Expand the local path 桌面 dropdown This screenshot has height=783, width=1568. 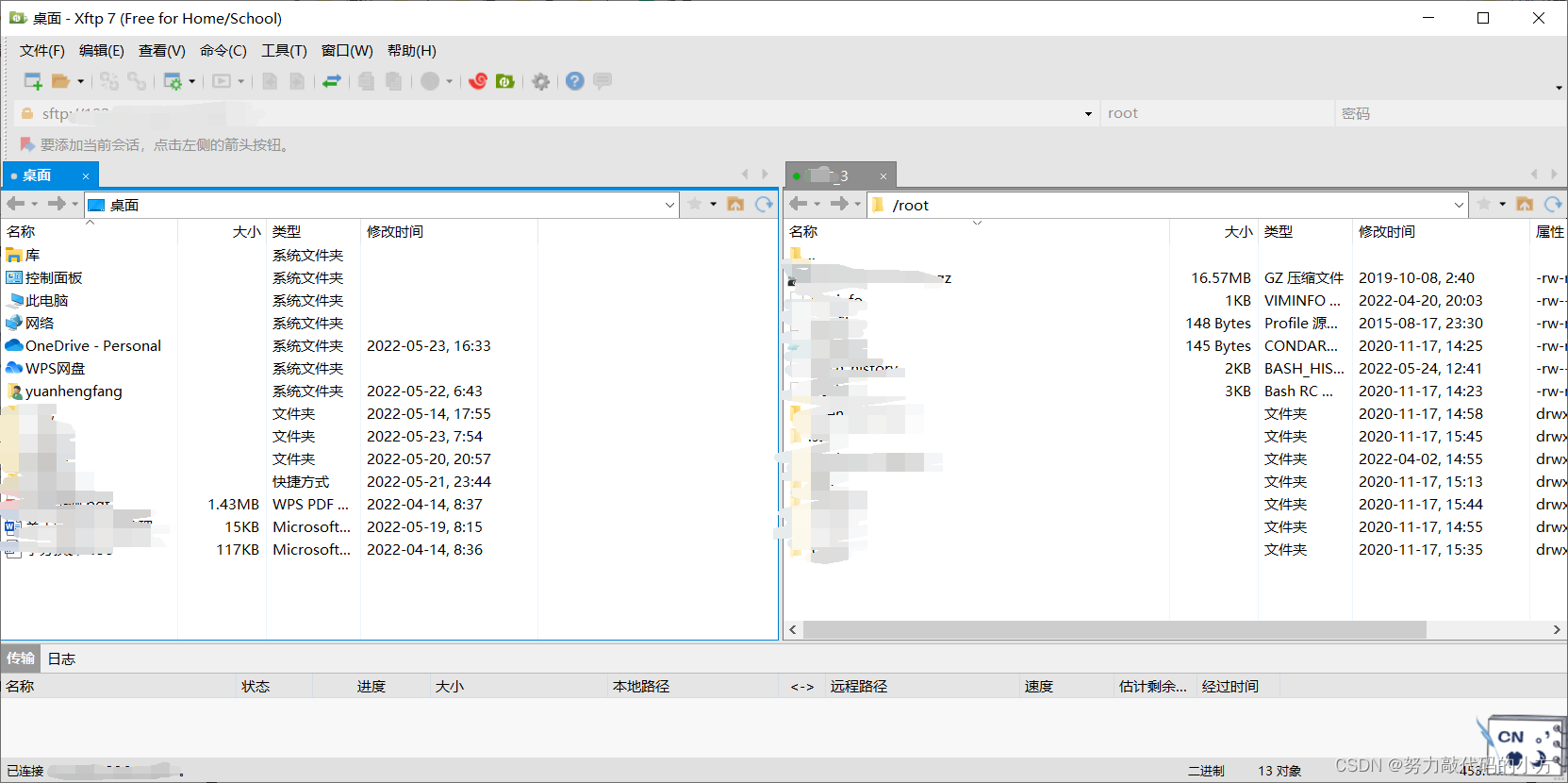click(669, 205)
